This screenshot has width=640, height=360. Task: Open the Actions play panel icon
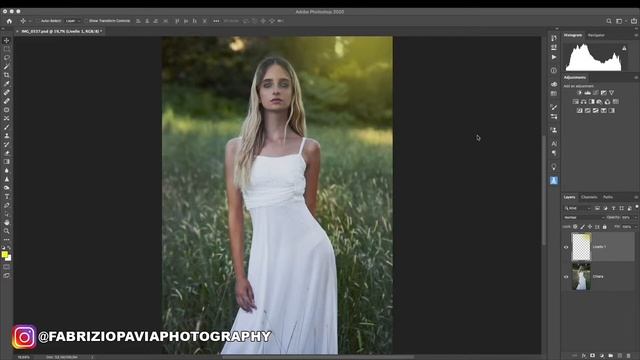(554, 57)
